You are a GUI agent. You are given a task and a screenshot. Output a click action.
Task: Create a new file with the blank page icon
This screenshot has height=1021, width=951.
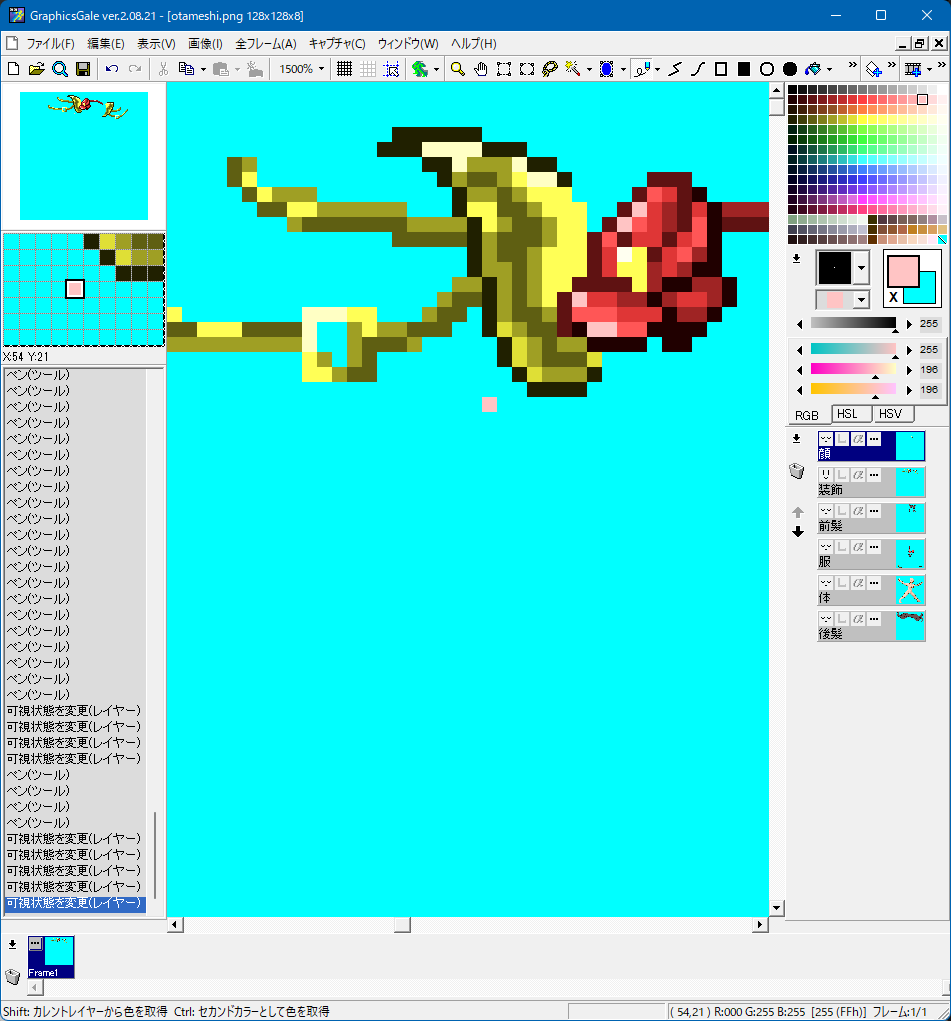[13, 69]
